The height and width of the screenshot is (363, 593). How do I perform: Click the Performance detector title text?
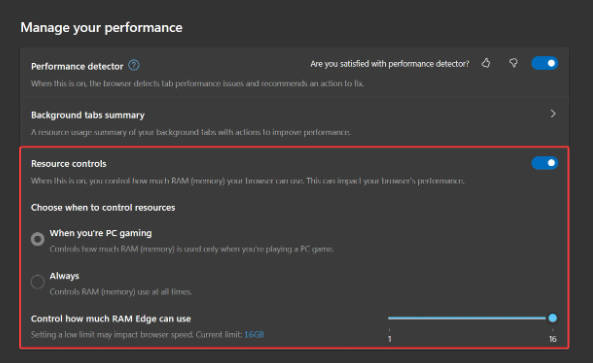77,67
